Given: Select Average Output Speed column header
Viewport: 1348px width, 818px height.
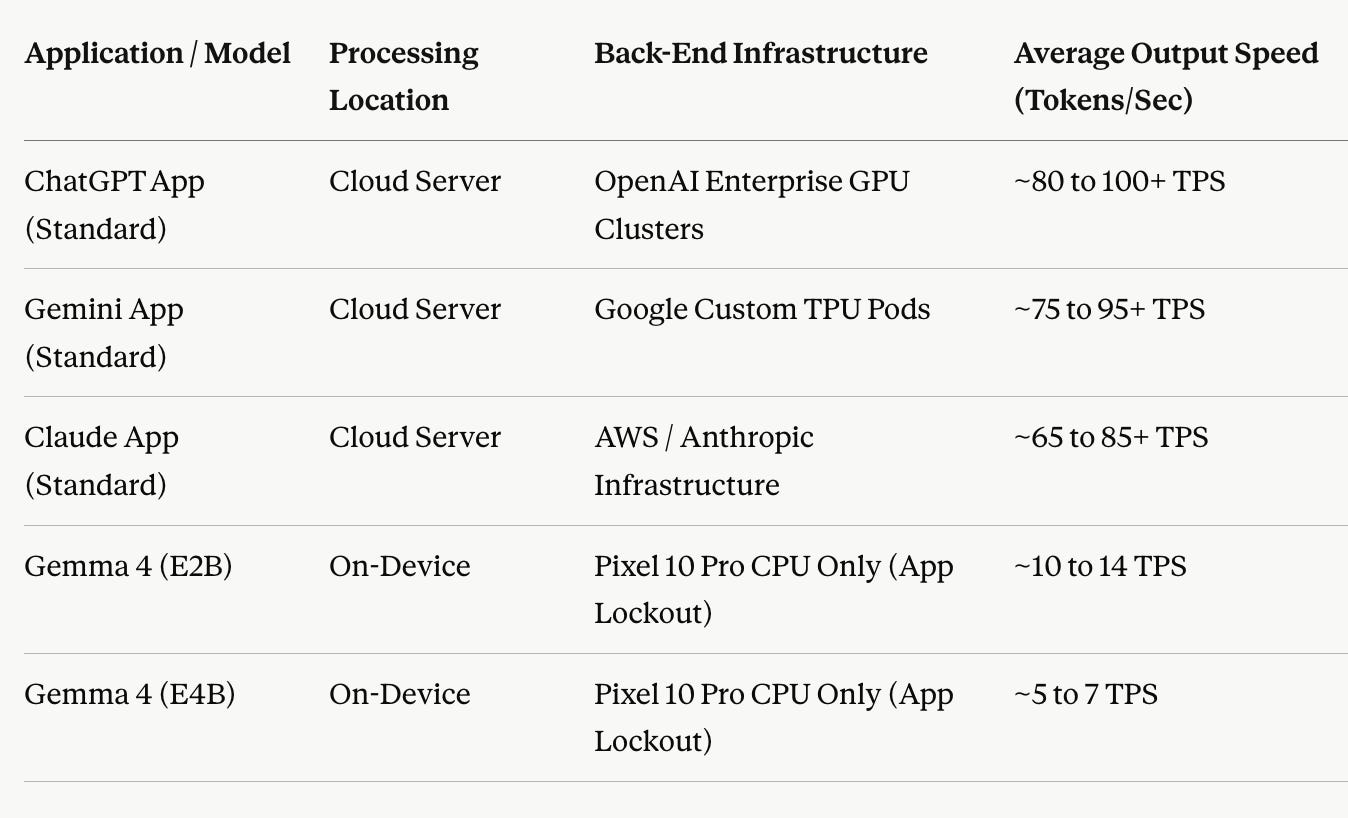Looking at the screenshot, I should tap(1166, 77).
